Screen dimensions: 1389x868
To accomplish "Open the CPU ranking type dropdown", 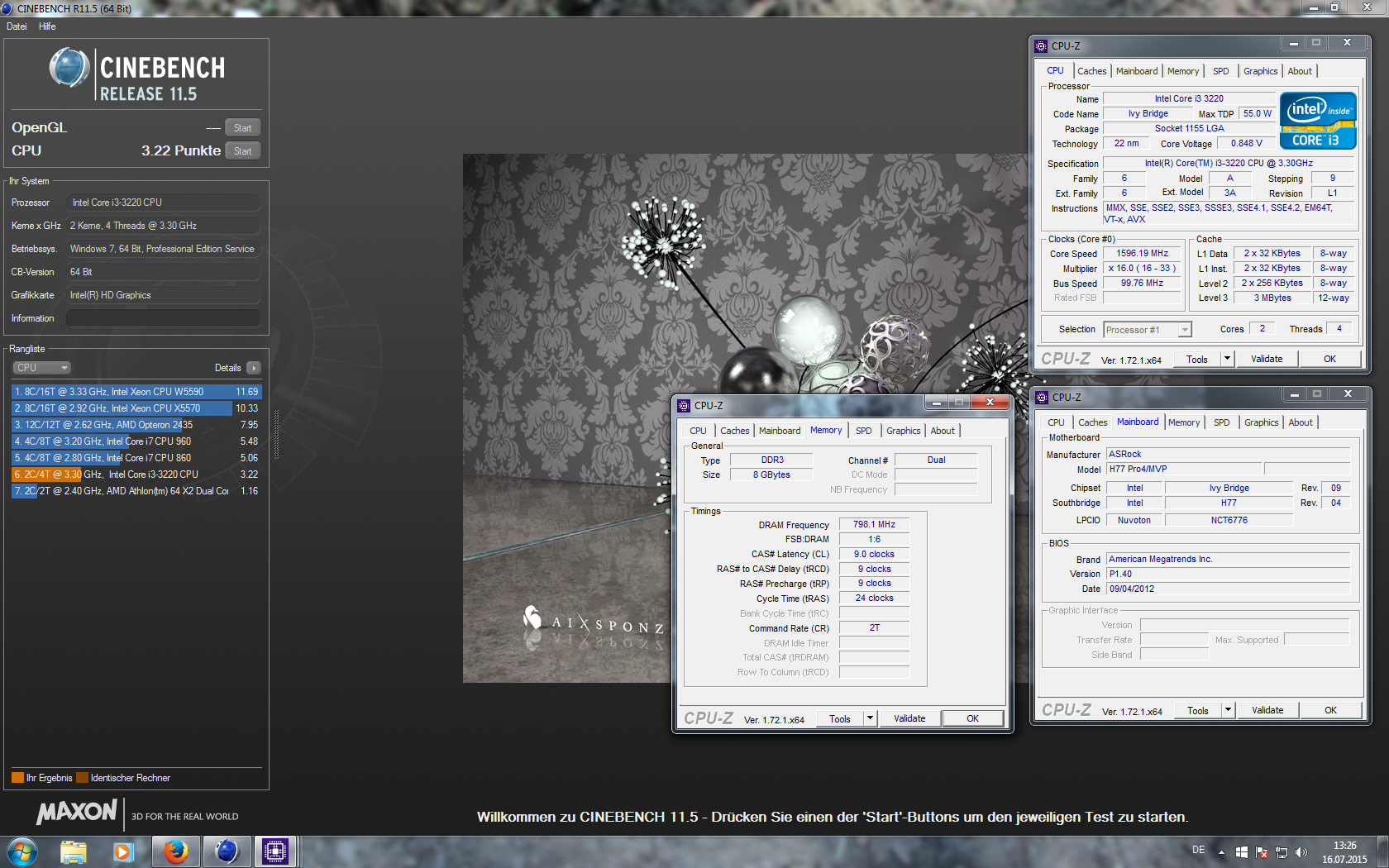I will tap(41, 368).
